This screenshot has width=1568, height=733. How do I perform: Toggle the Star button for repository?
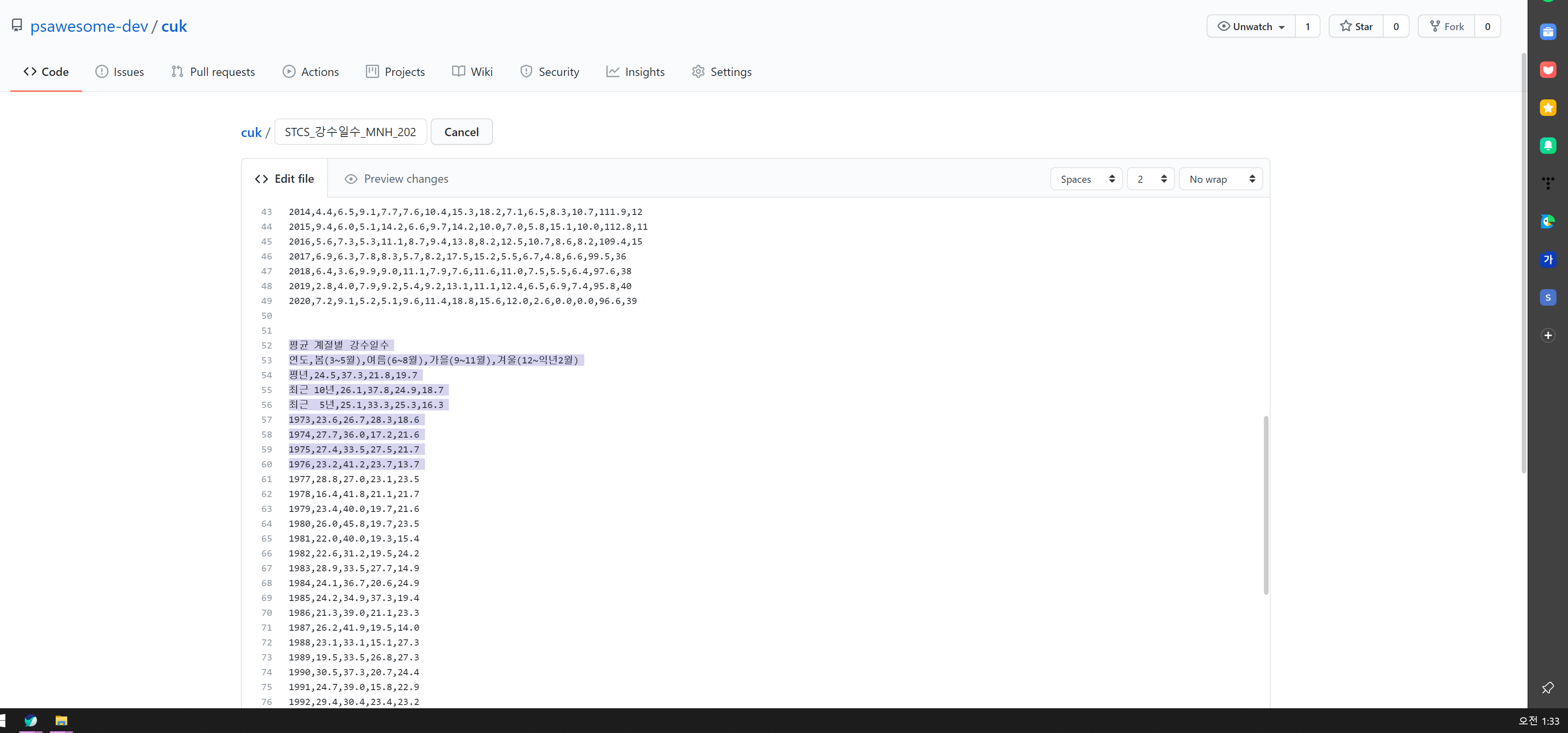tap(1356, 26)
